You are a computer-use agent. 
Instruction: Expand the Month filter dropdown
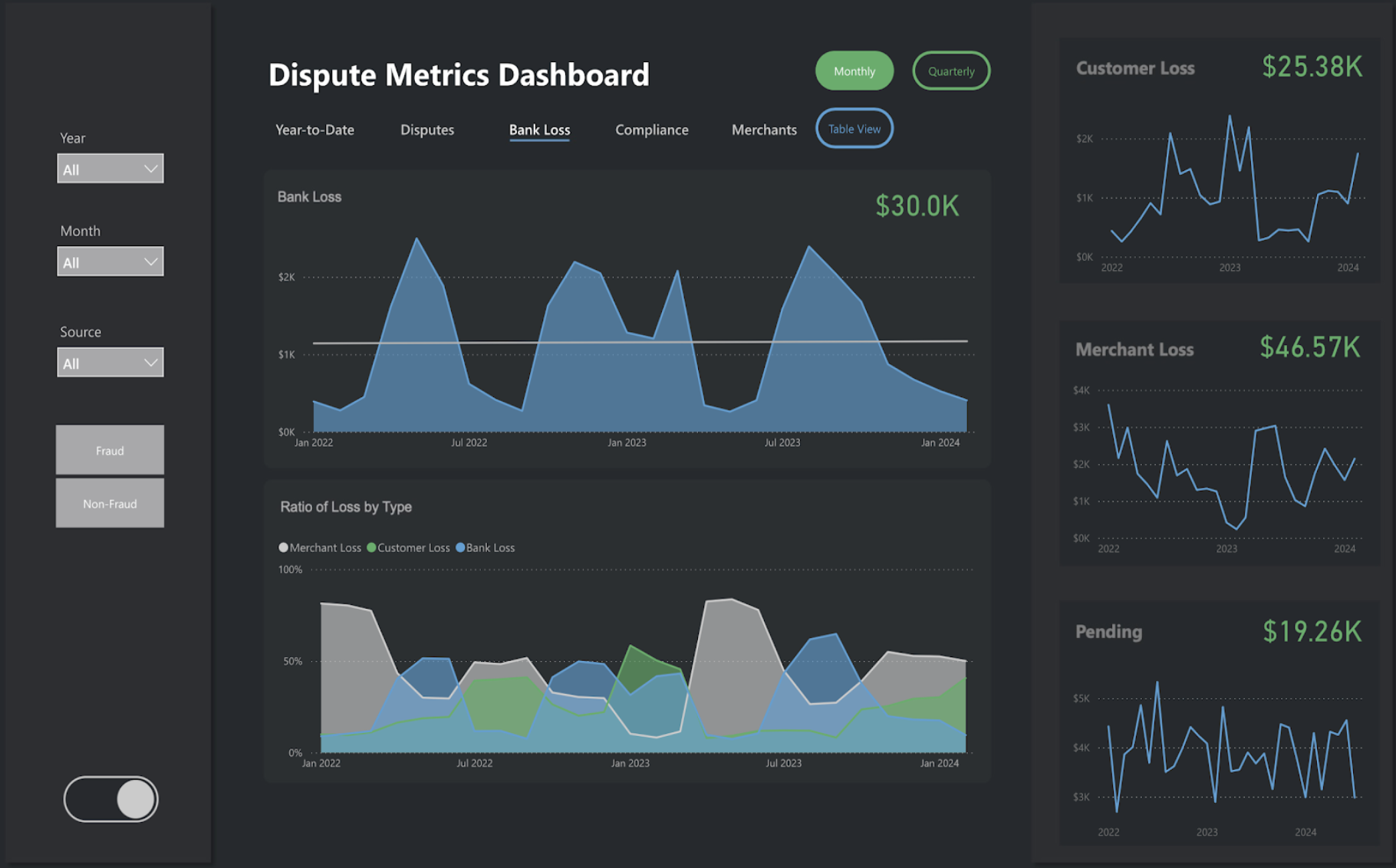pyautogui.click(x=110, y=261)
